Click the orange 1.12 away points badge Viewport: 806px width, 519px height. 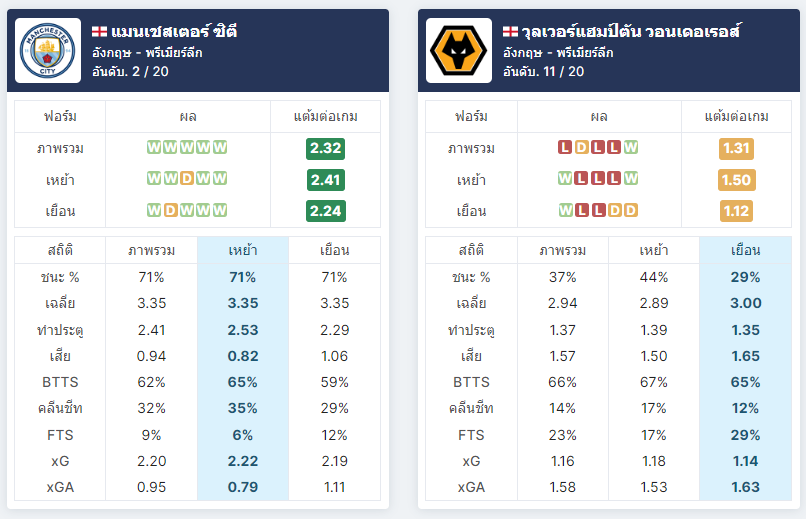pyautogui.click(x=736, y=211)
